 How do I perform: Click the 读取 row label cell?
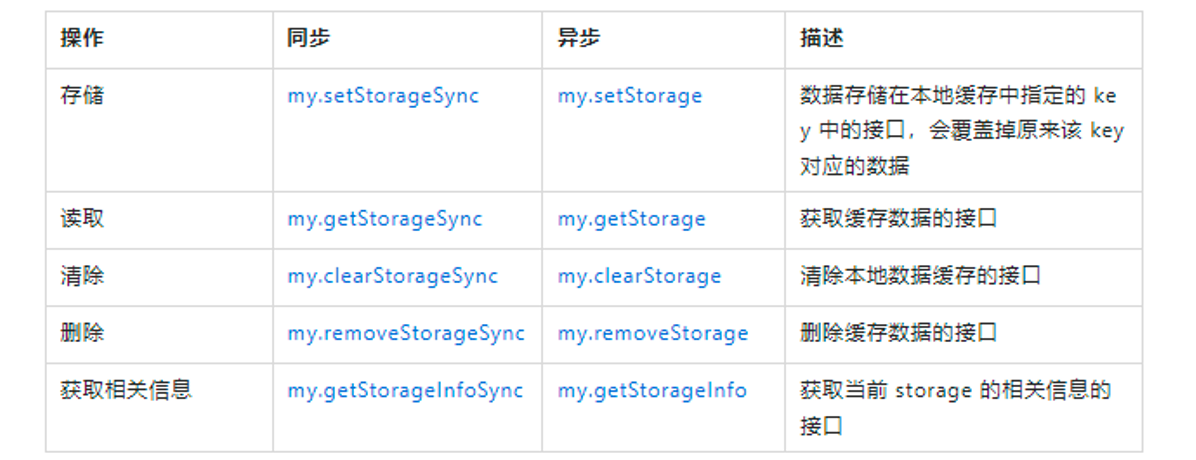coord(82,219)
